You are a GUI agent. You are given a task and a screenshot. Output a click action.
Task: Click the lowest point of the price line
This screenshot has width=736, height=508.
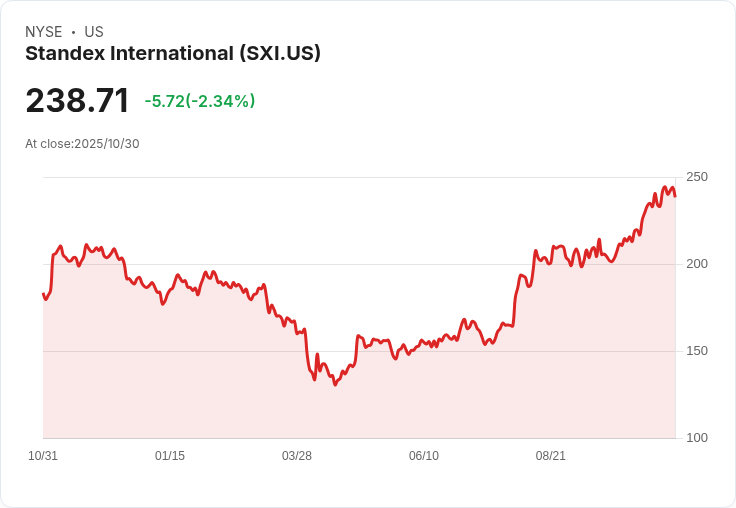(x=335, y=385)
